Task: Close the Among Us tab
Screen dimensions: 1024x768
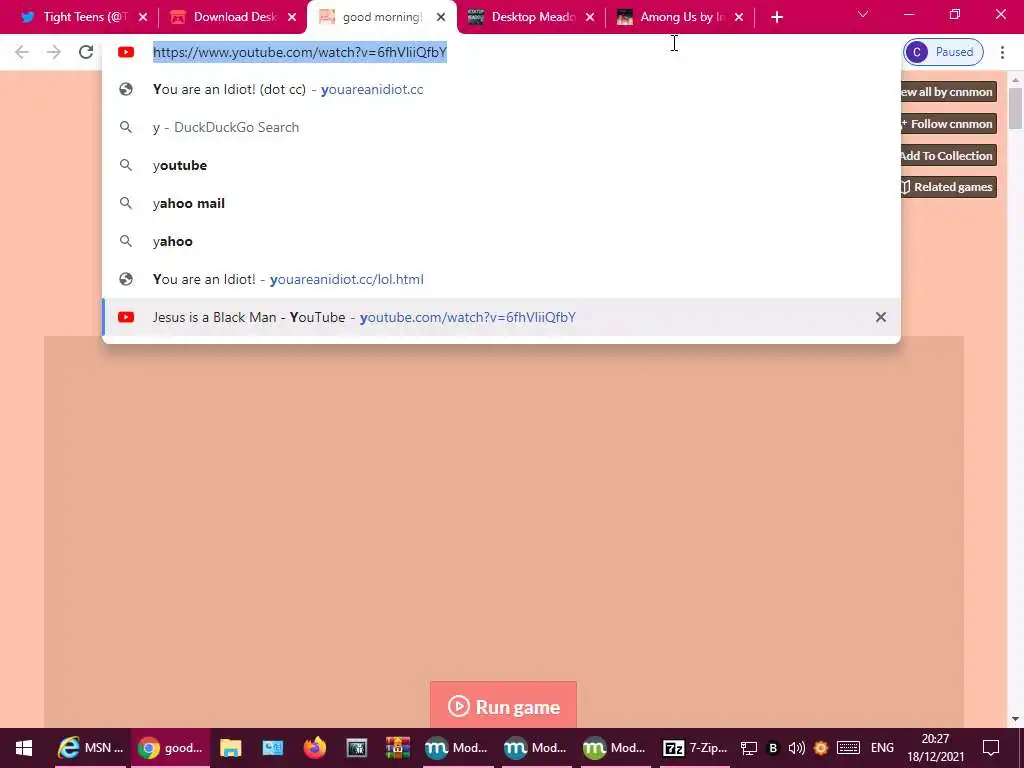Action: [x=739, y=17]
